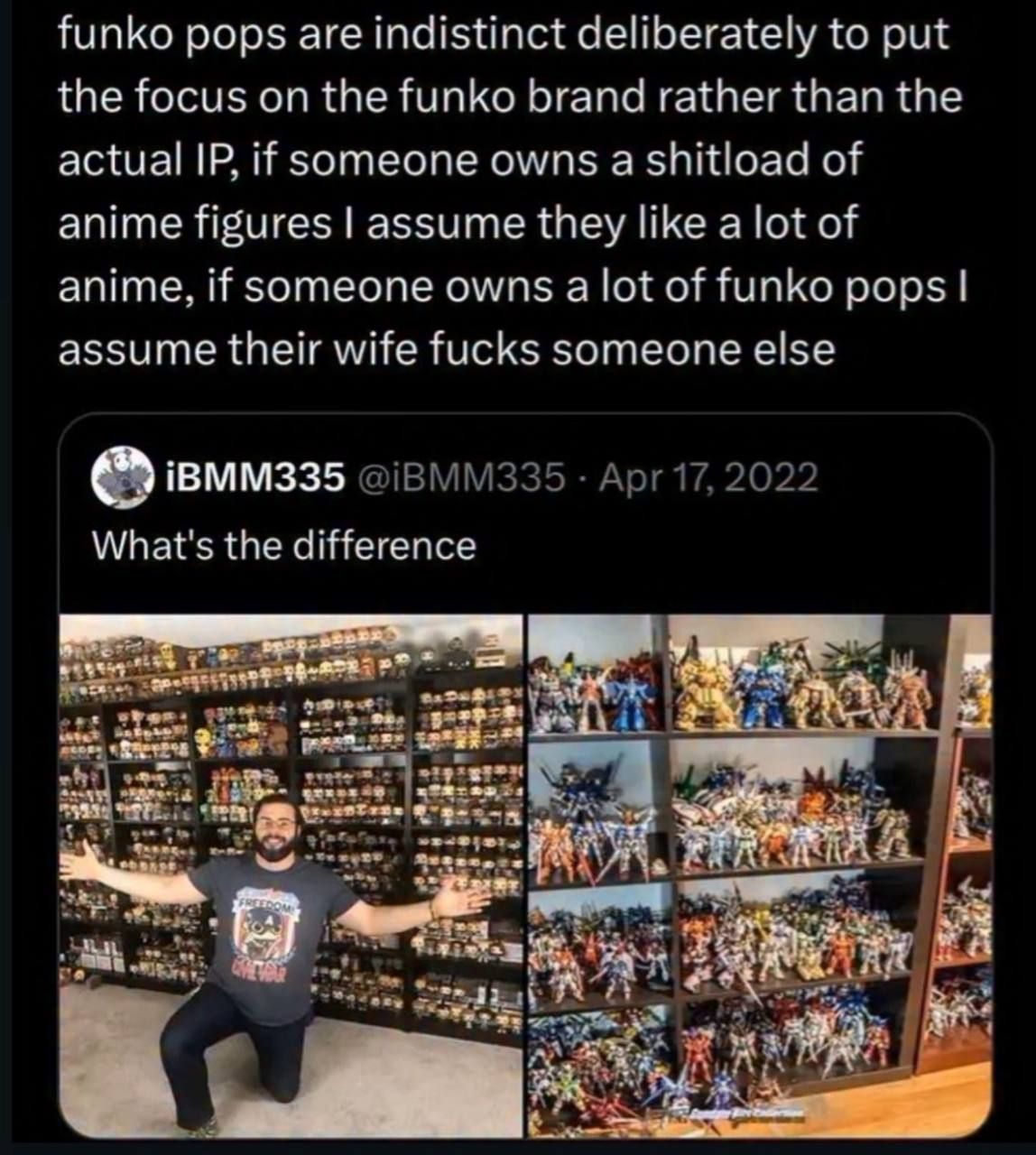Click the first line starting "funko pops are"
The width and height of the screenshot is (1036, 1155).
pyautogui.click(x=504, y=36)
